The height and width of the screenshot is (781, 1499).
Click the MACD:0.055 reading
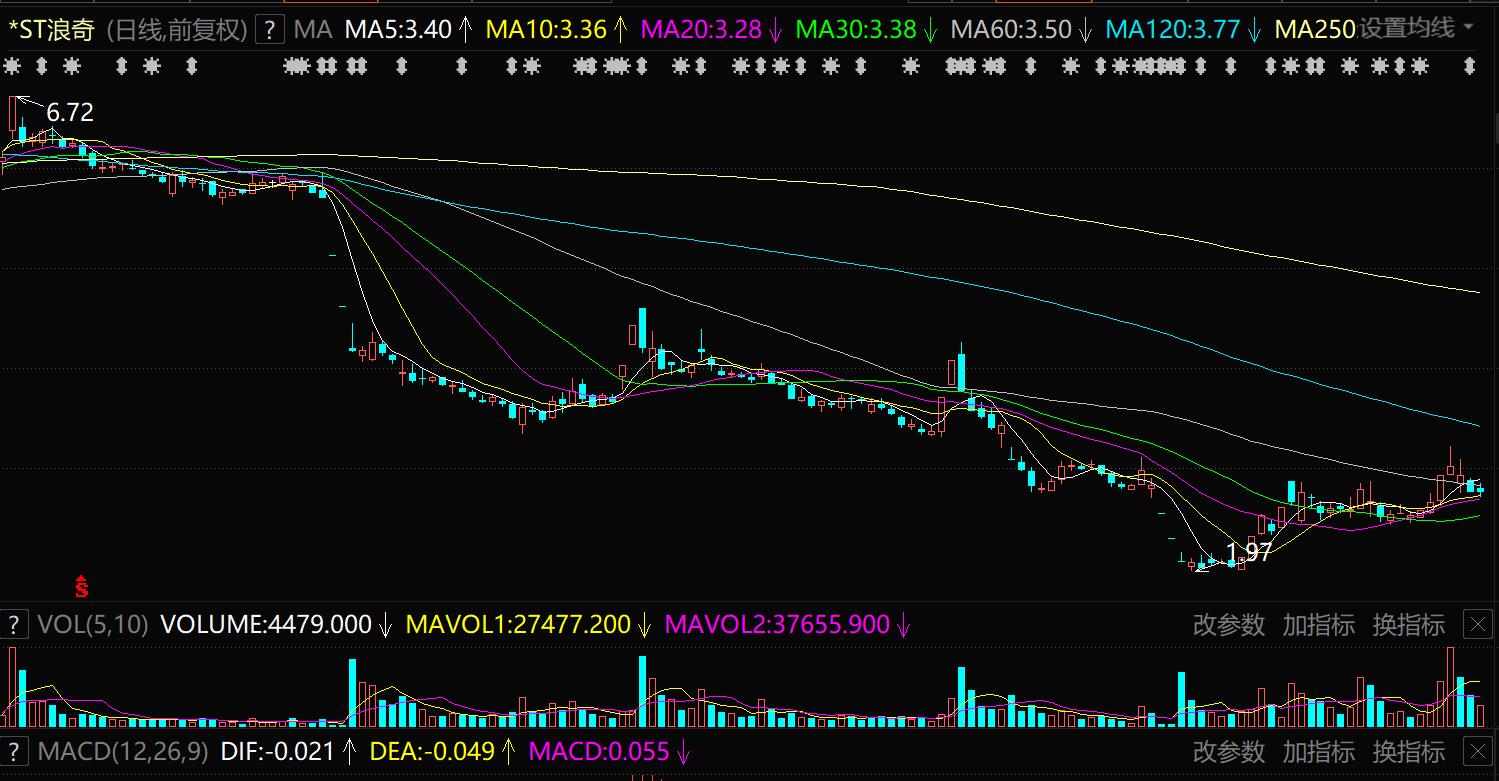click(598, 751)
